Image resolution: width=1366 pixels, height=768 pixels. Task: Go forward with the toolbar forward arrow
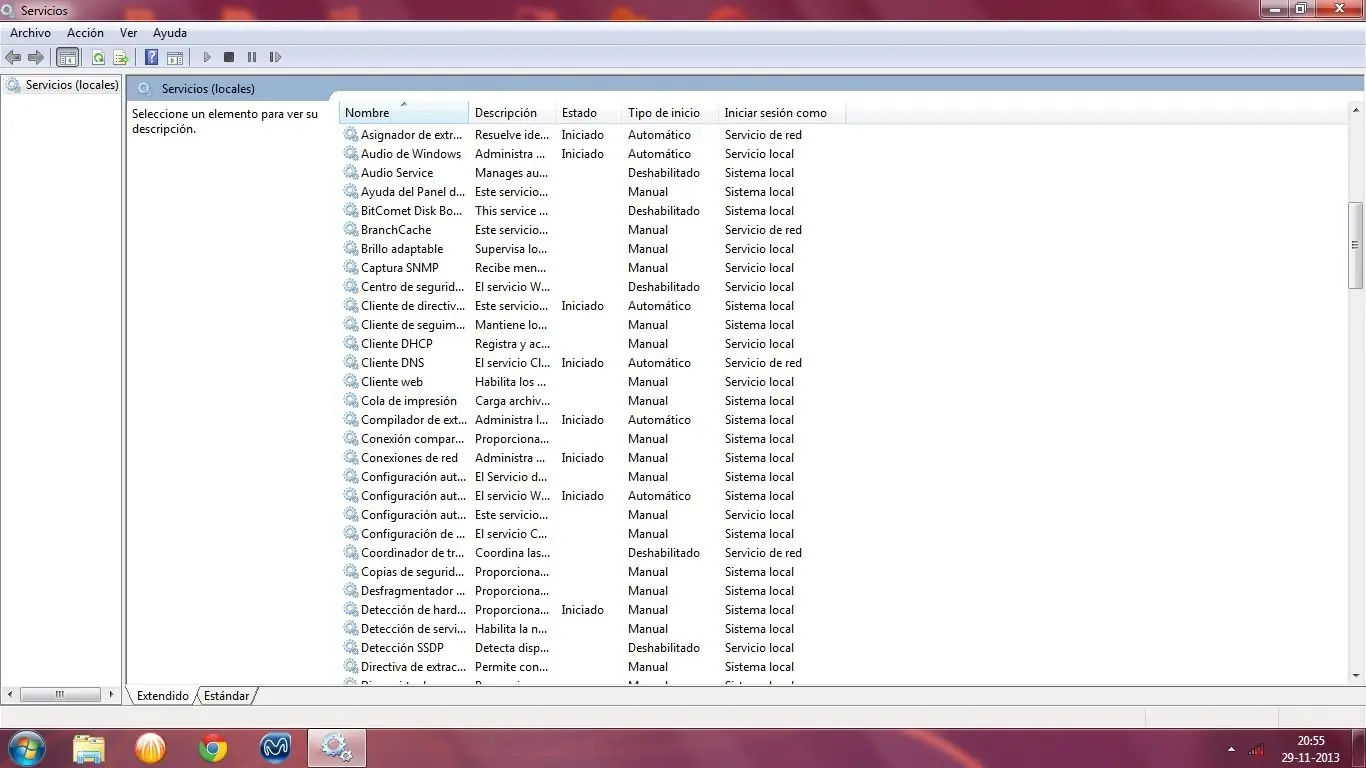[36, 58]
